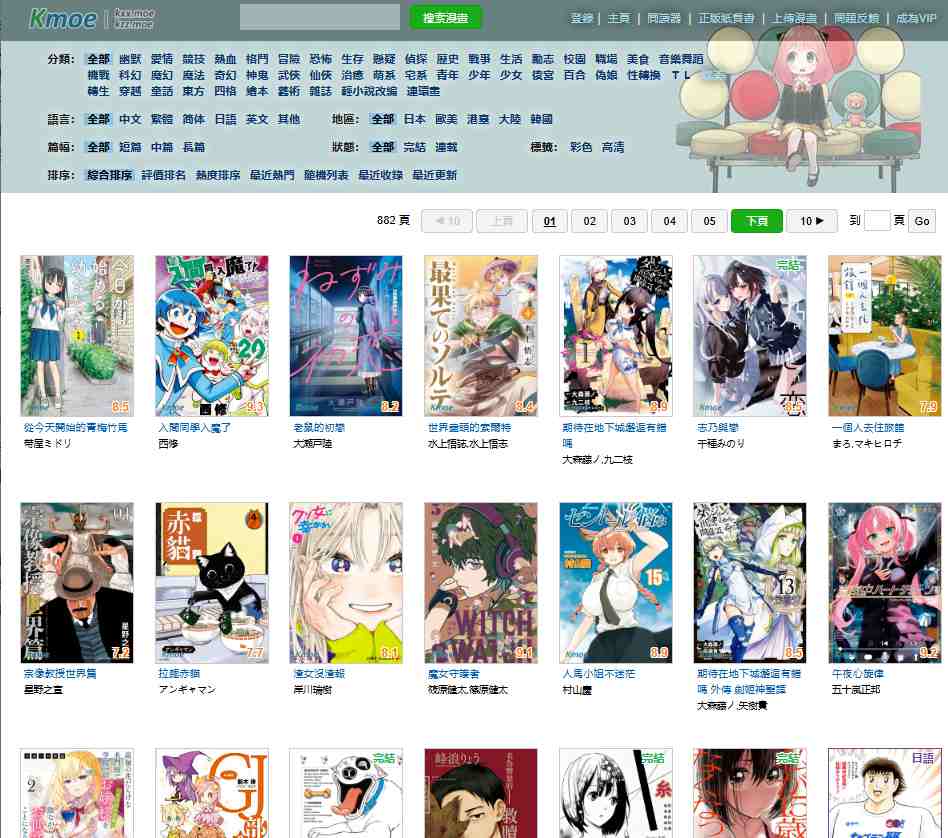This screenshot has width=948, height=838.
Task: Filter status by 完結
Action: click(415, 147)
